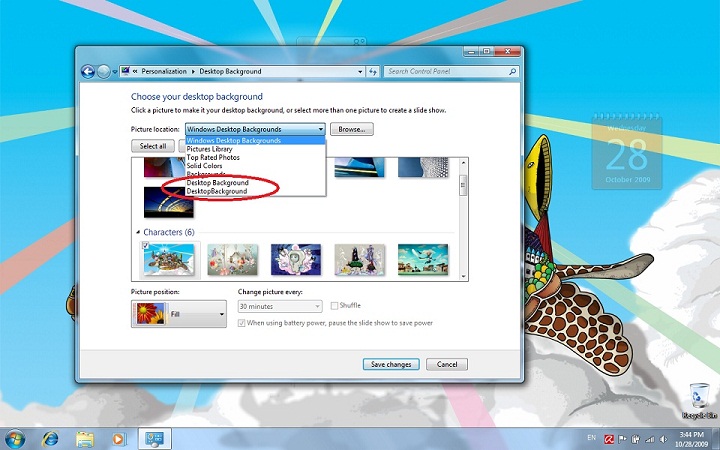
Task: Open the Picture position Fill dropdown
Action: pos(179,314)
